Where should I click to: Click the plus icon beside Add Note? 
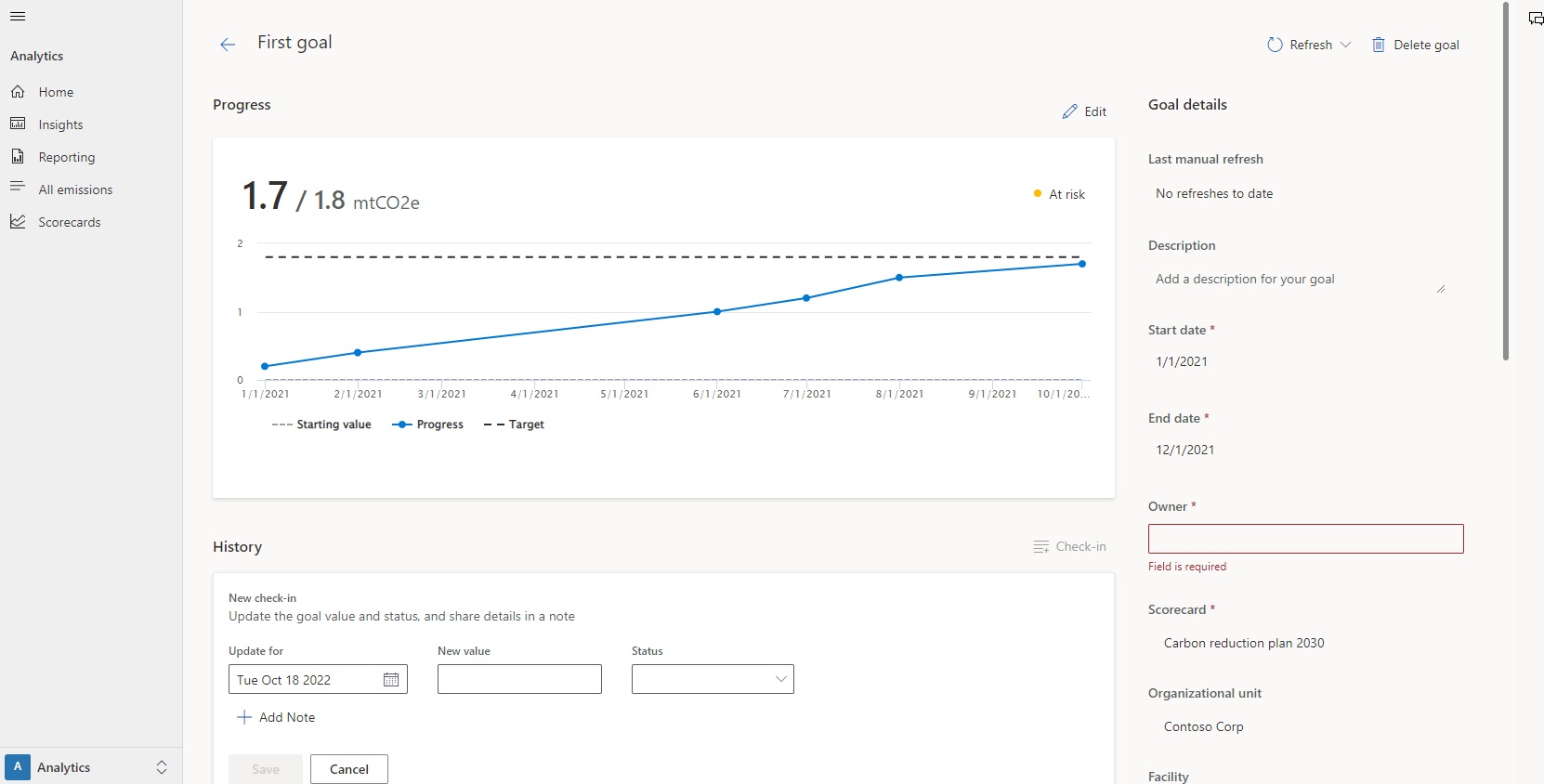pos(244,717)
